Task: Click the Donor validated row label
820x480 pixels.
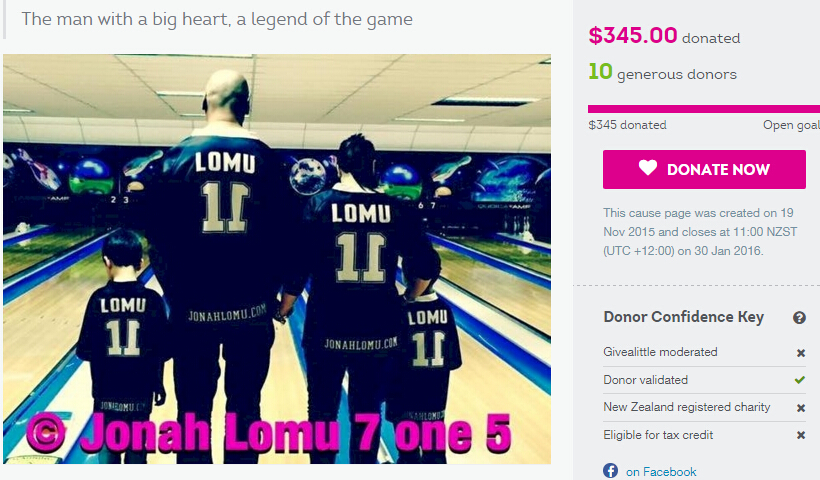Action: [x=645, y=380]
